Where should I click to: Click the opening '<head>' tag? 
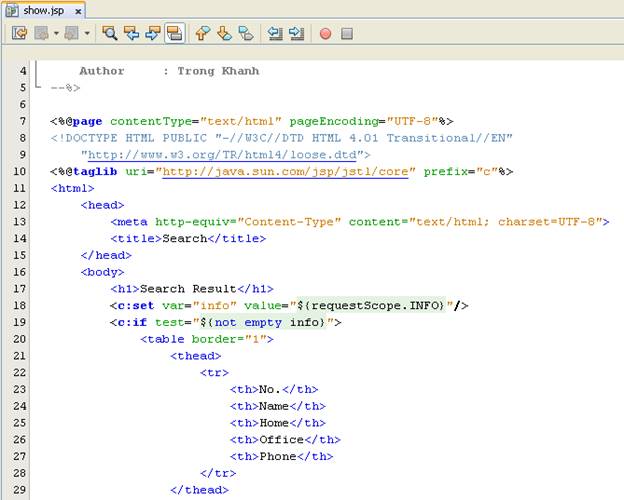click(x=102, y=205)
